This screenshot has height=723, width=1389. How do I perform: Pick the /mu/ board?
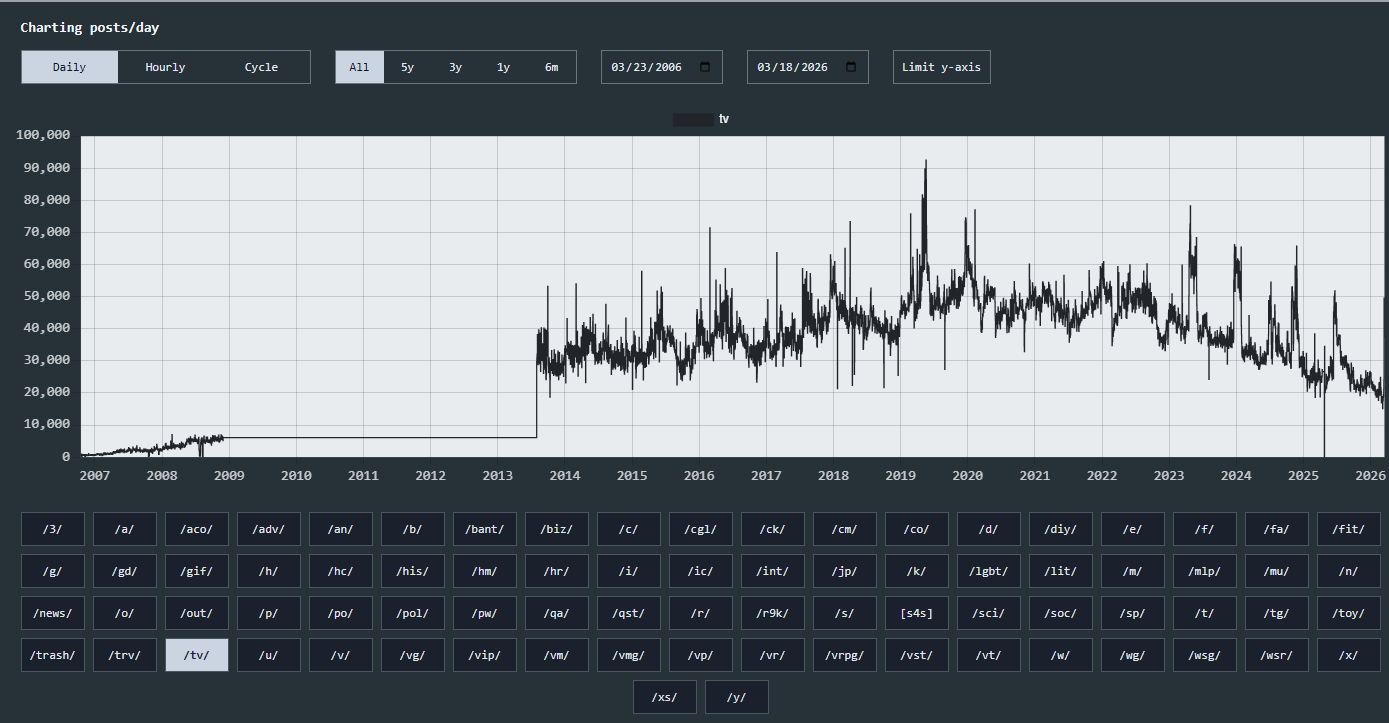pos(1277,571)
